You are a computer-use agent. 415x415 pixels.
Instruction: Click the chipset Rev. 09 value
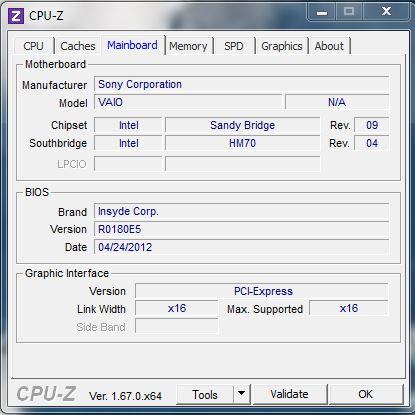372,125
